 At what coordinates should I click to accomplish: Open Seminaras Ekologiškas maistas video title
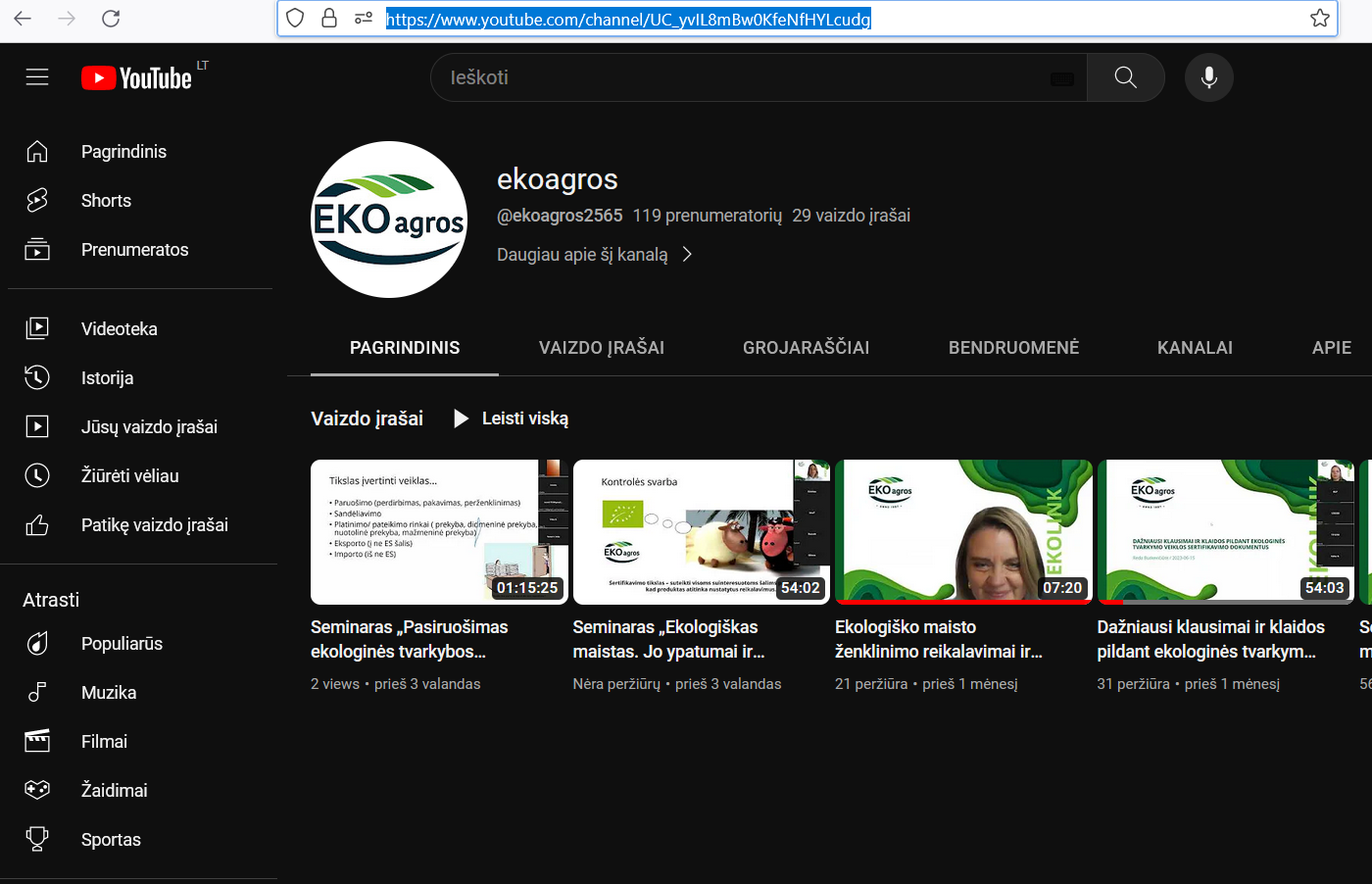668,639
